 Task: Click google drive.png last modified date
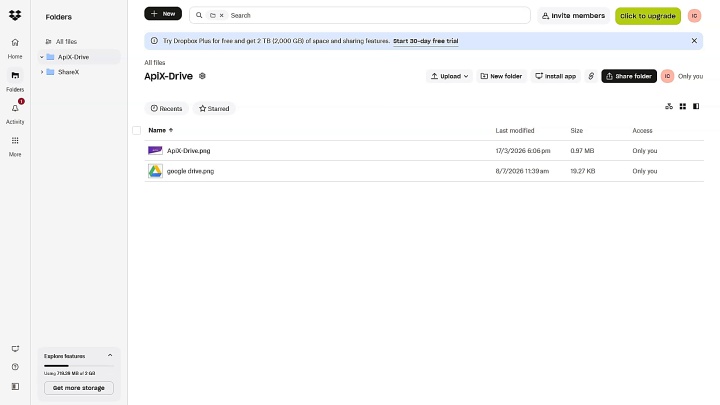pyautogui.click(x=522, y=171)
